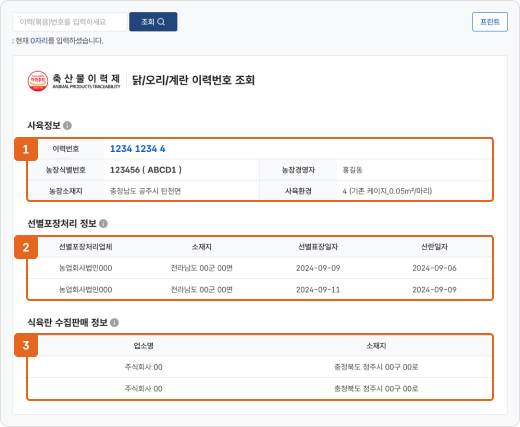
Task: Click the 농장경영자 label cell
Action: (298, 170)
